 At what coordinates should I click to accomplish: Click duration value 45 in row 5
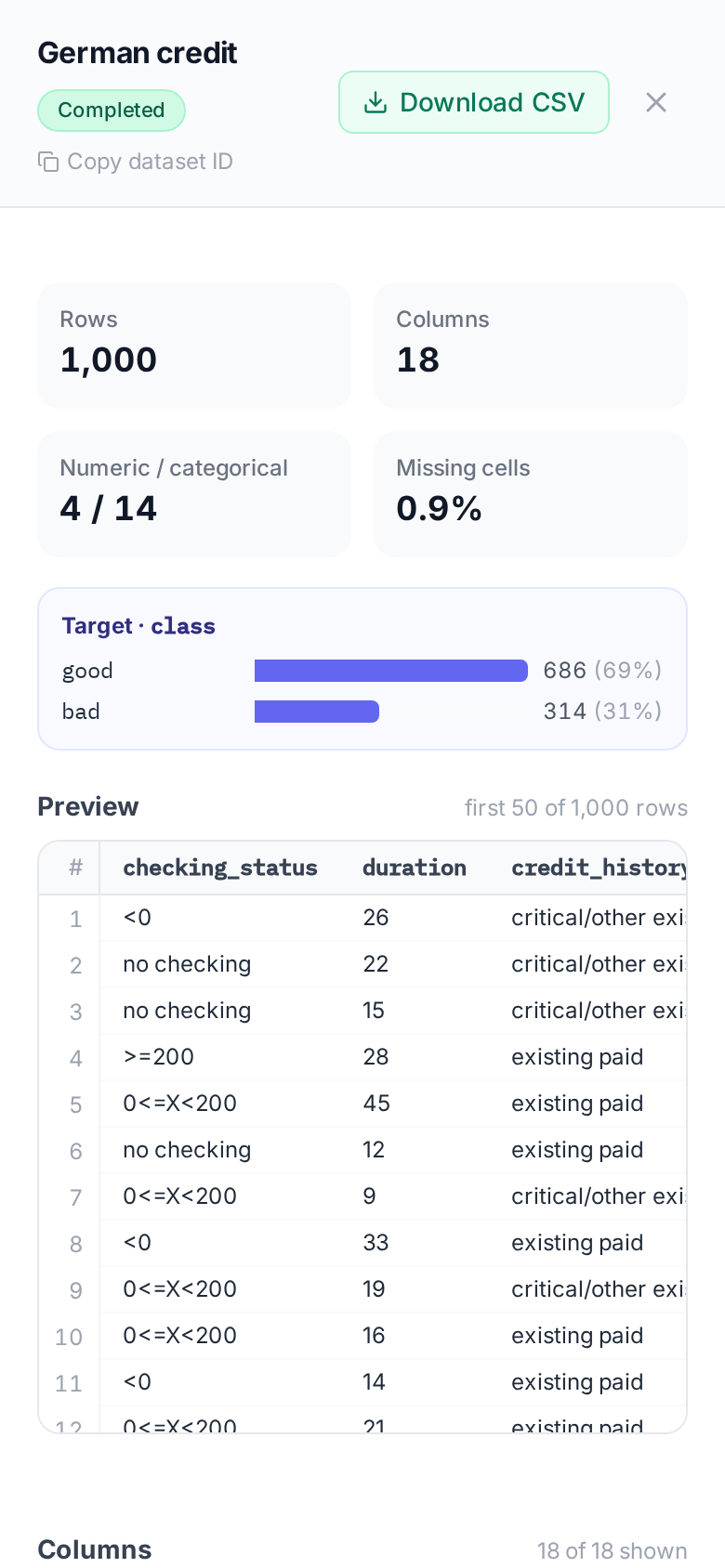[376, 1104]
